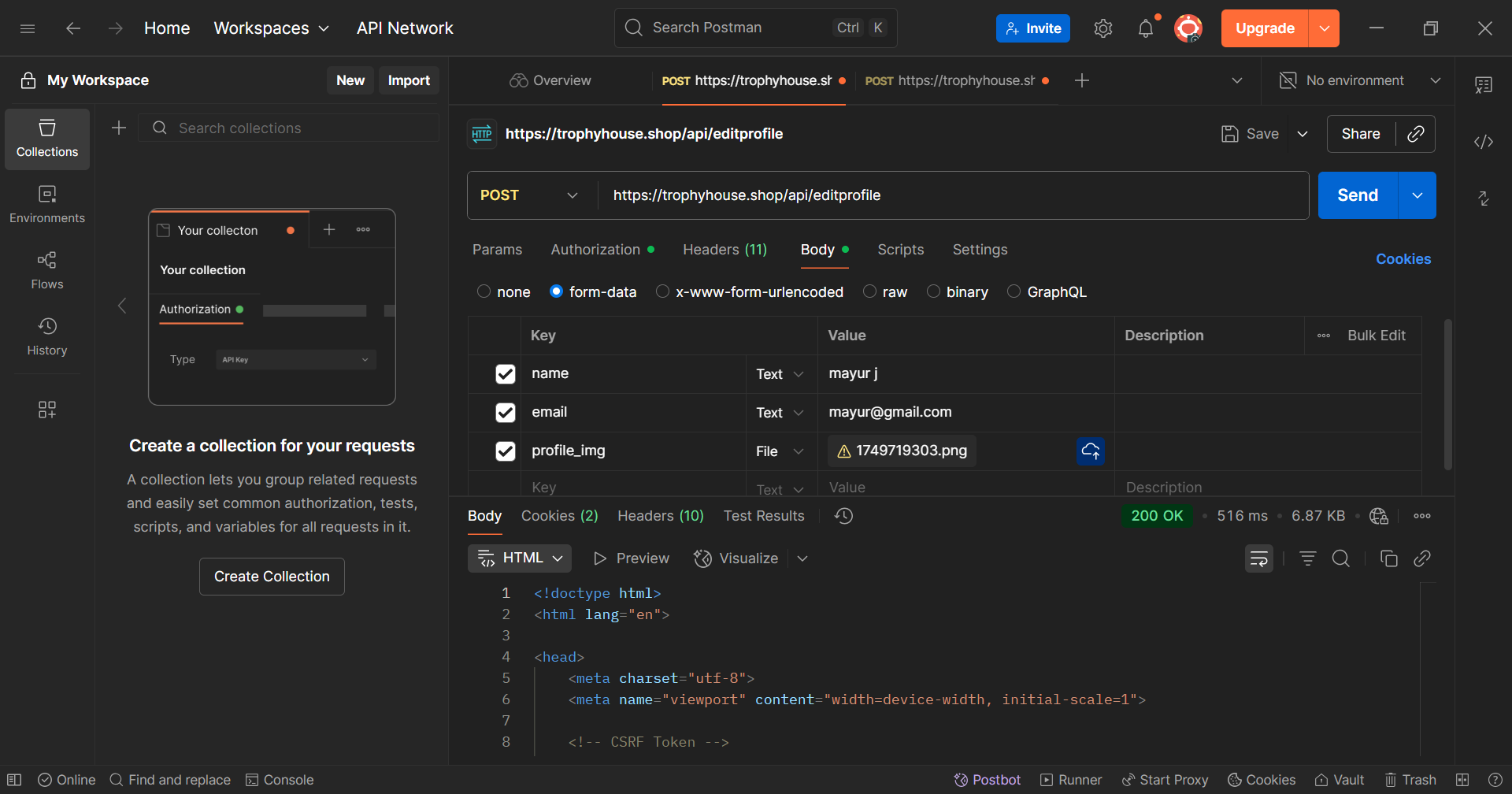
Task: Expand the Save options arrow
Action: pos(1303,134)
